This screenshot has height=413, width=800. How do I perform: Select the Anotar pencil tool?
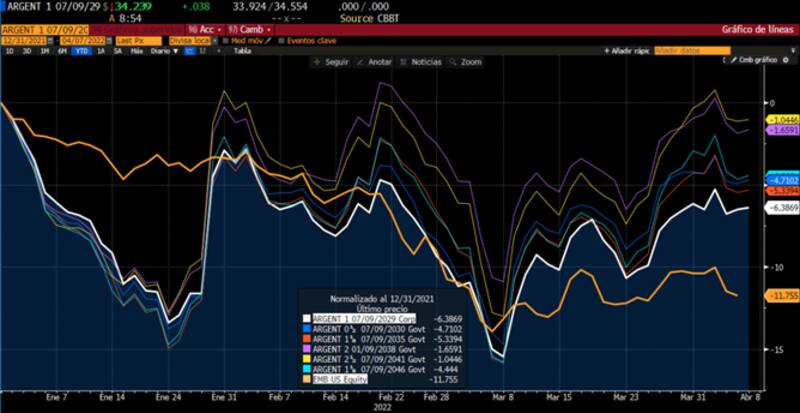(x=358, y=62)
